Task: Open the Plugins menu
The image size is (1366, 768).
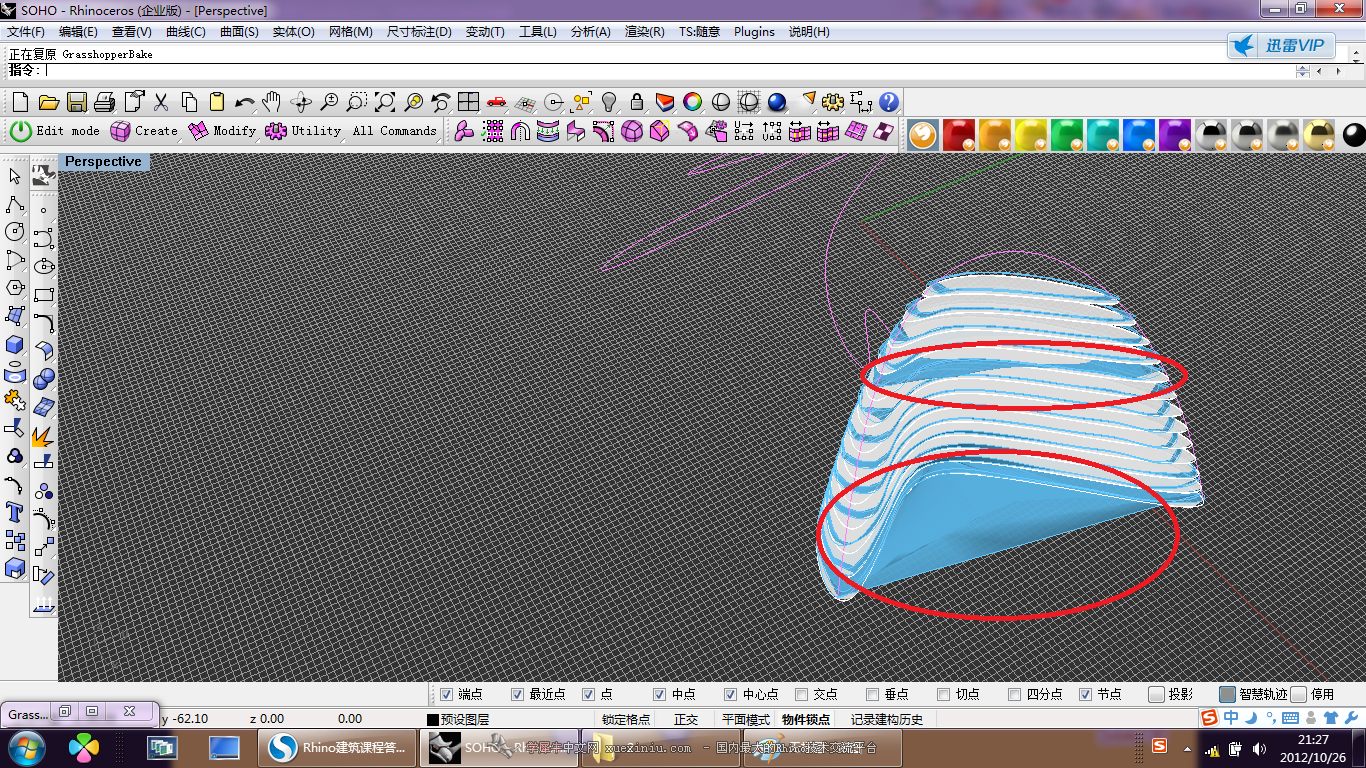Action: point(754,32)
